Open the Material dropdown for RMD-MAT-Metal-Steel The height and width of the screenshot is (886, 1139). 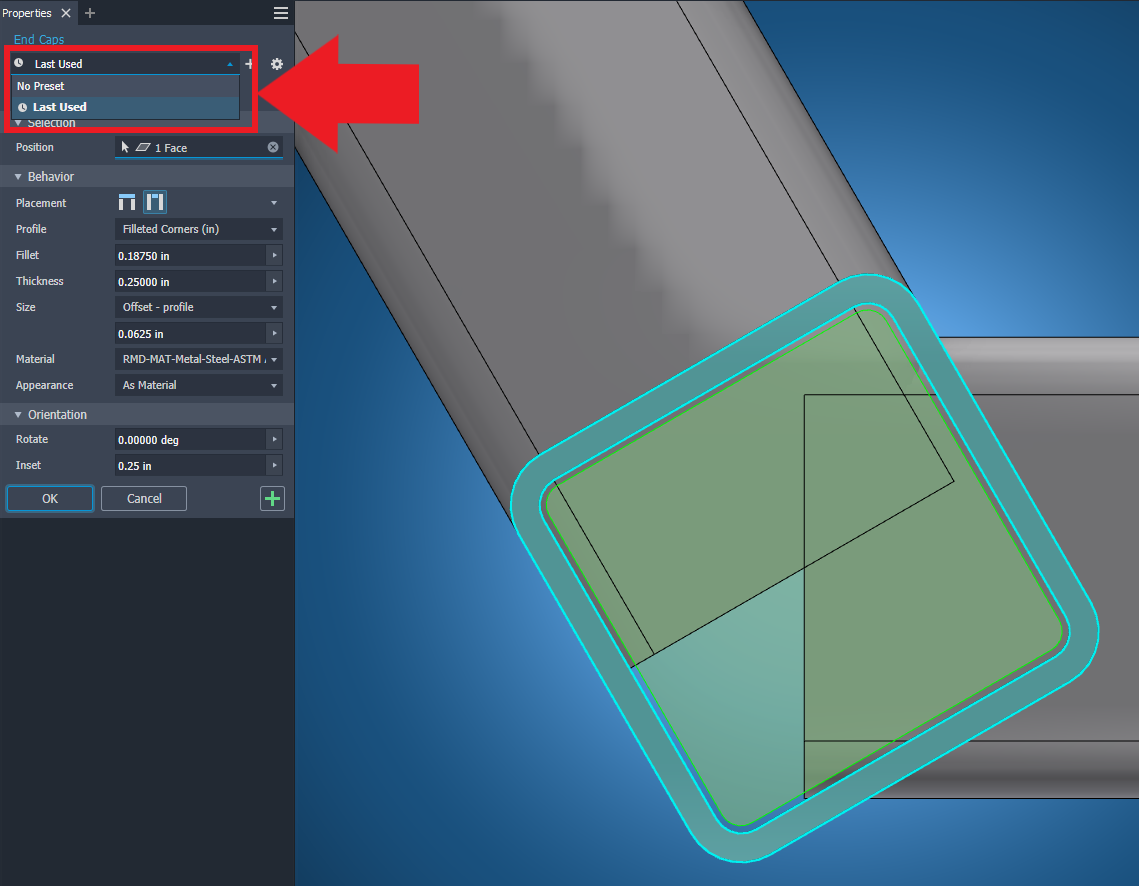[197, 359]
